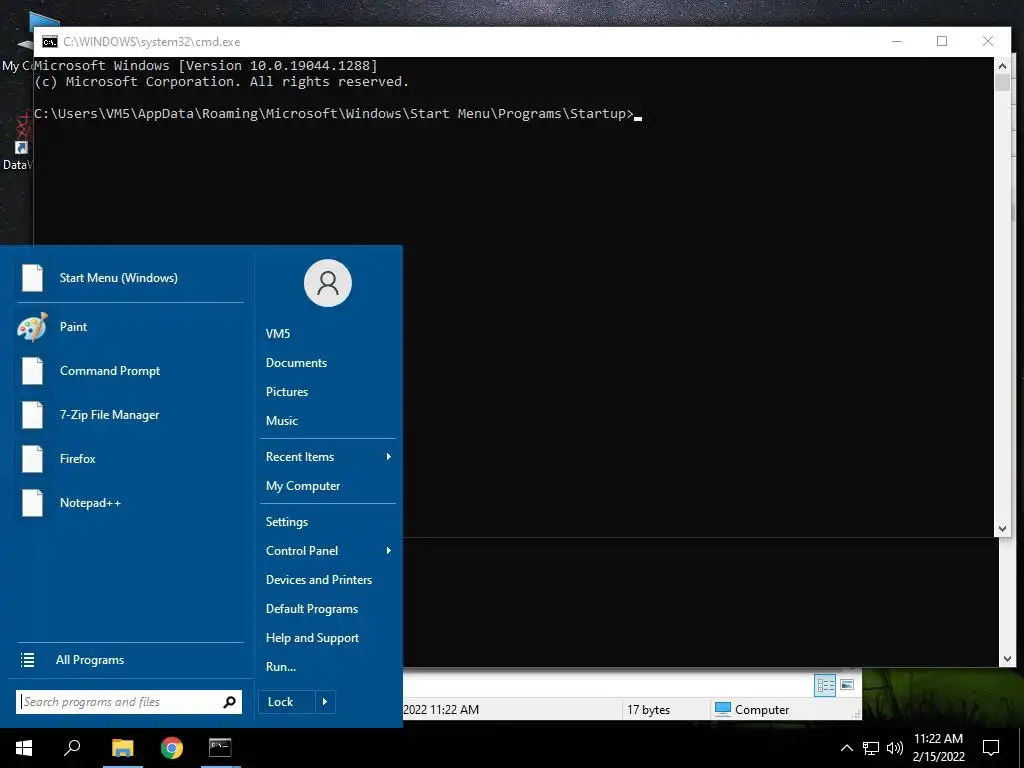Click the 17 bytes status text

648,710
